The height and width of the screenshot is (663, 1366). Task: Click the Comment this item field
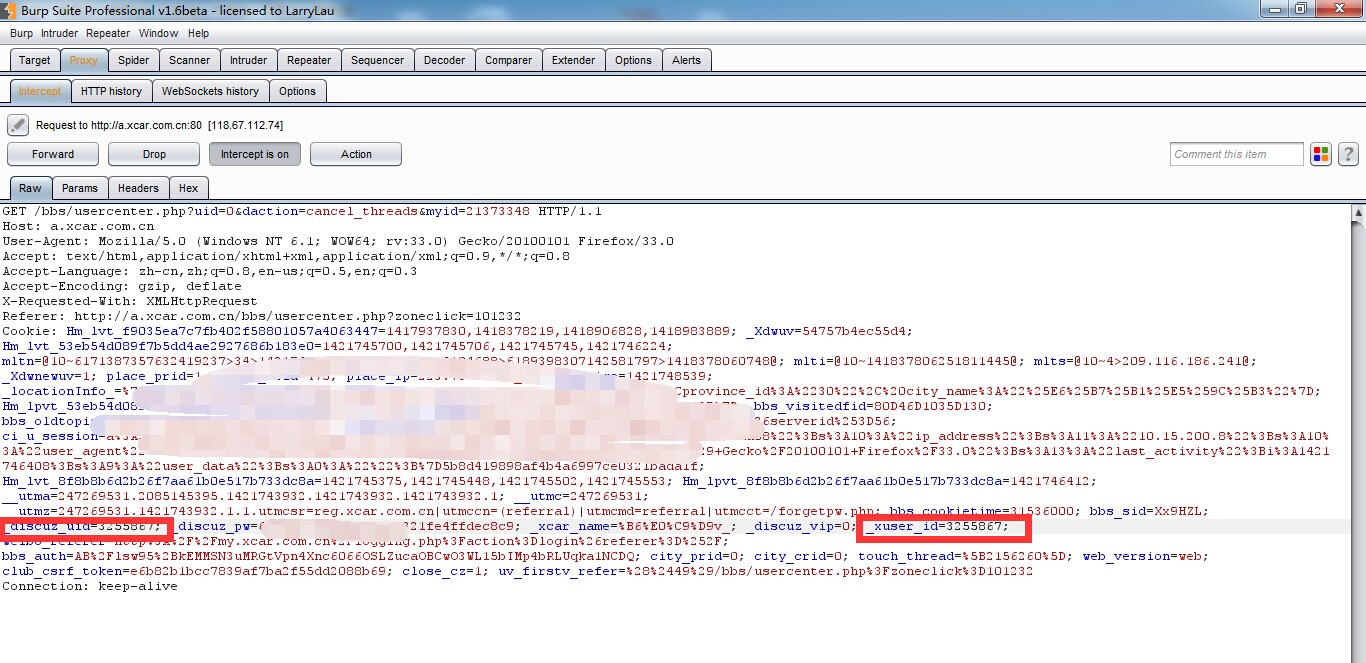(1237, 154)
